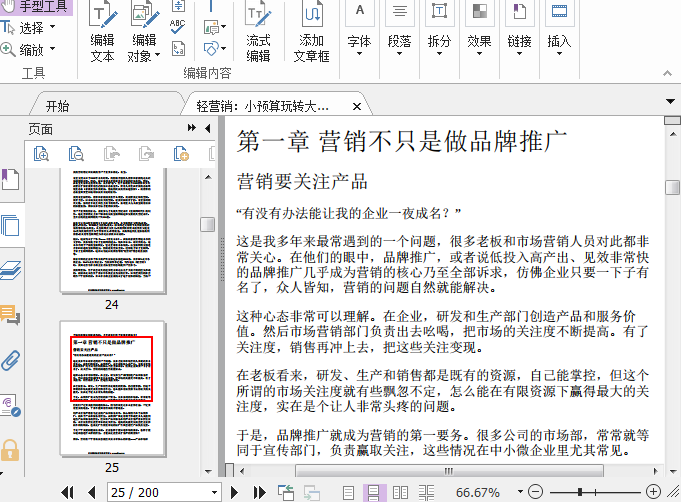
Task: Click the Add Article Box (添加文章框) tool
Action: click(311, 33)
